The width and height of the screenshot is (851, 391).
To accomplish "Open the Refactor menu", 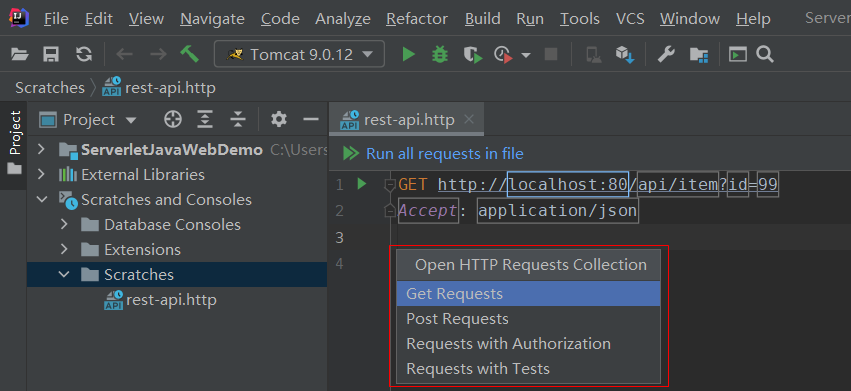I will (x=417, y=20).
